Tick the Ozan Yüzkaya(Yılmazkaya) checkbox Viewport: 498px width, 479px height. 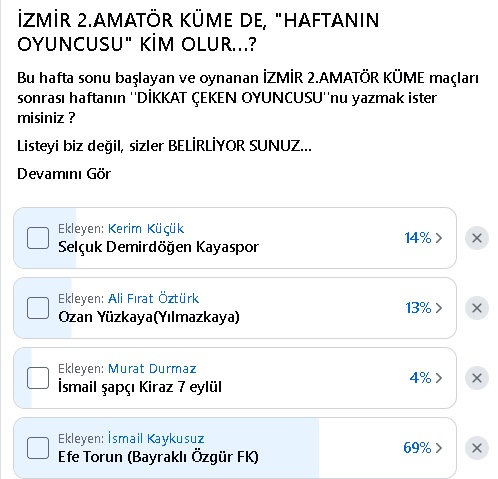[x=38, y=308]
